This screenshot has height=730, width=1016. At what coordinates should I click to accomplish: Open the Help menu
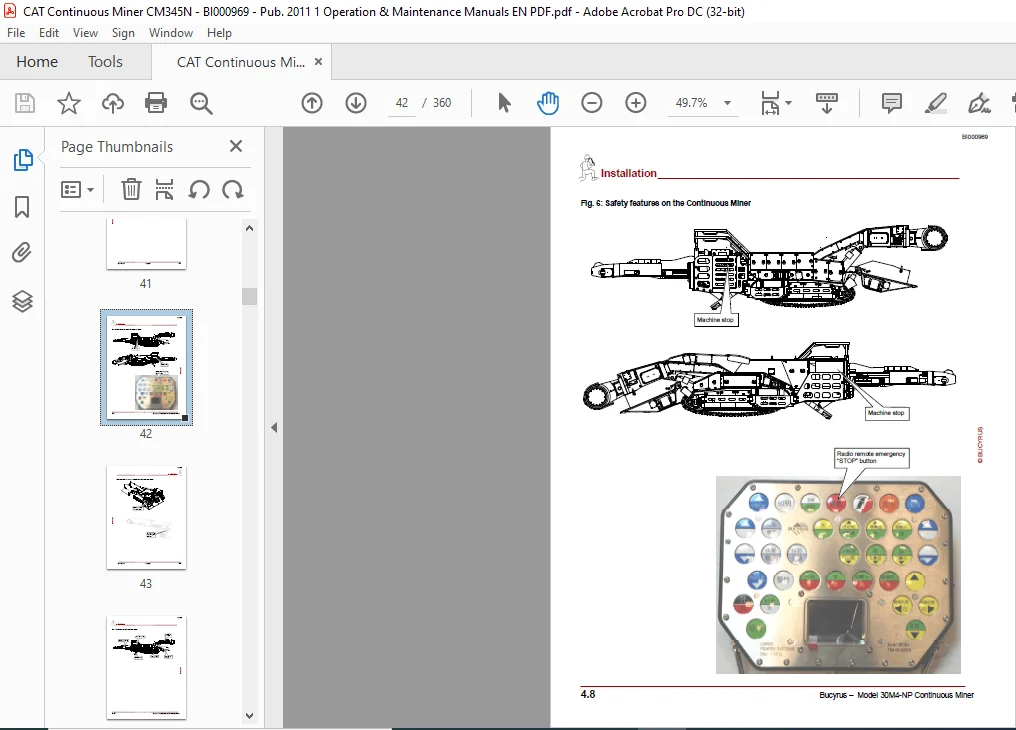219,32
